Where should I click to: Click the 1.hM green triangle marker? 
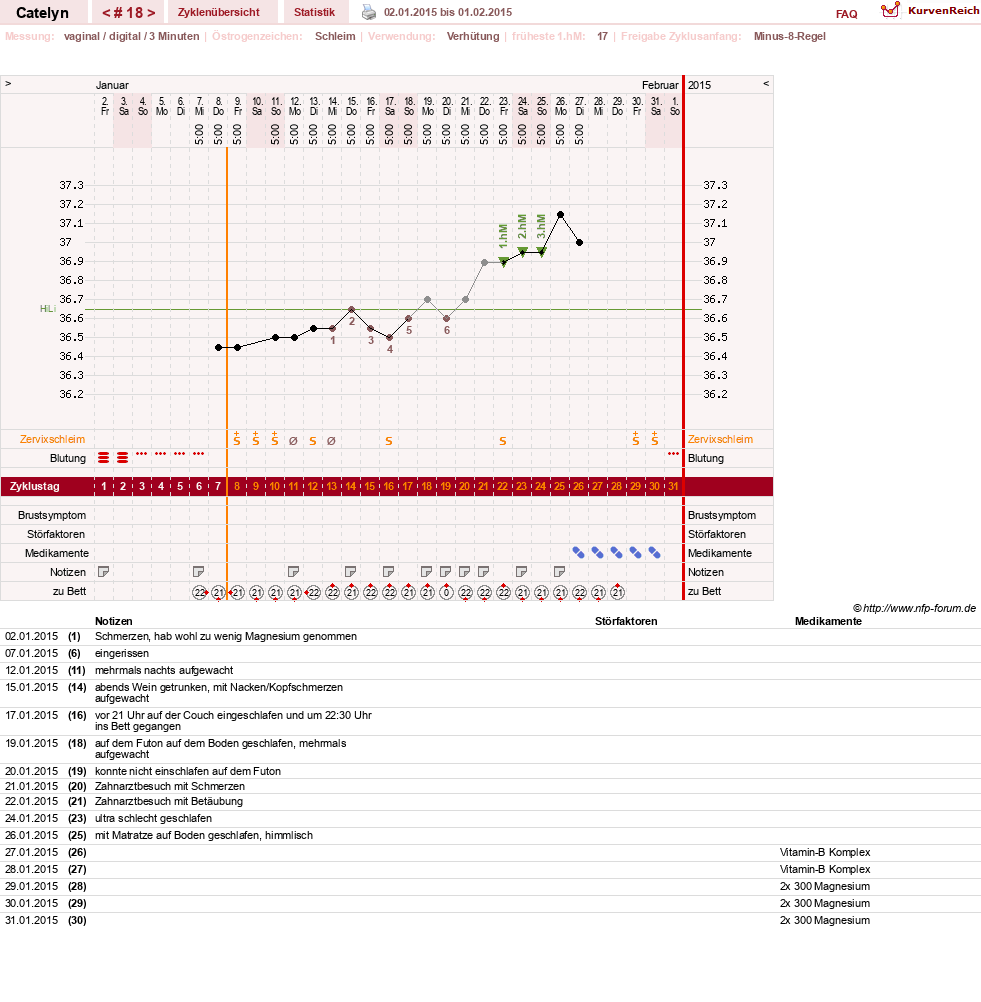click(504, 261)
